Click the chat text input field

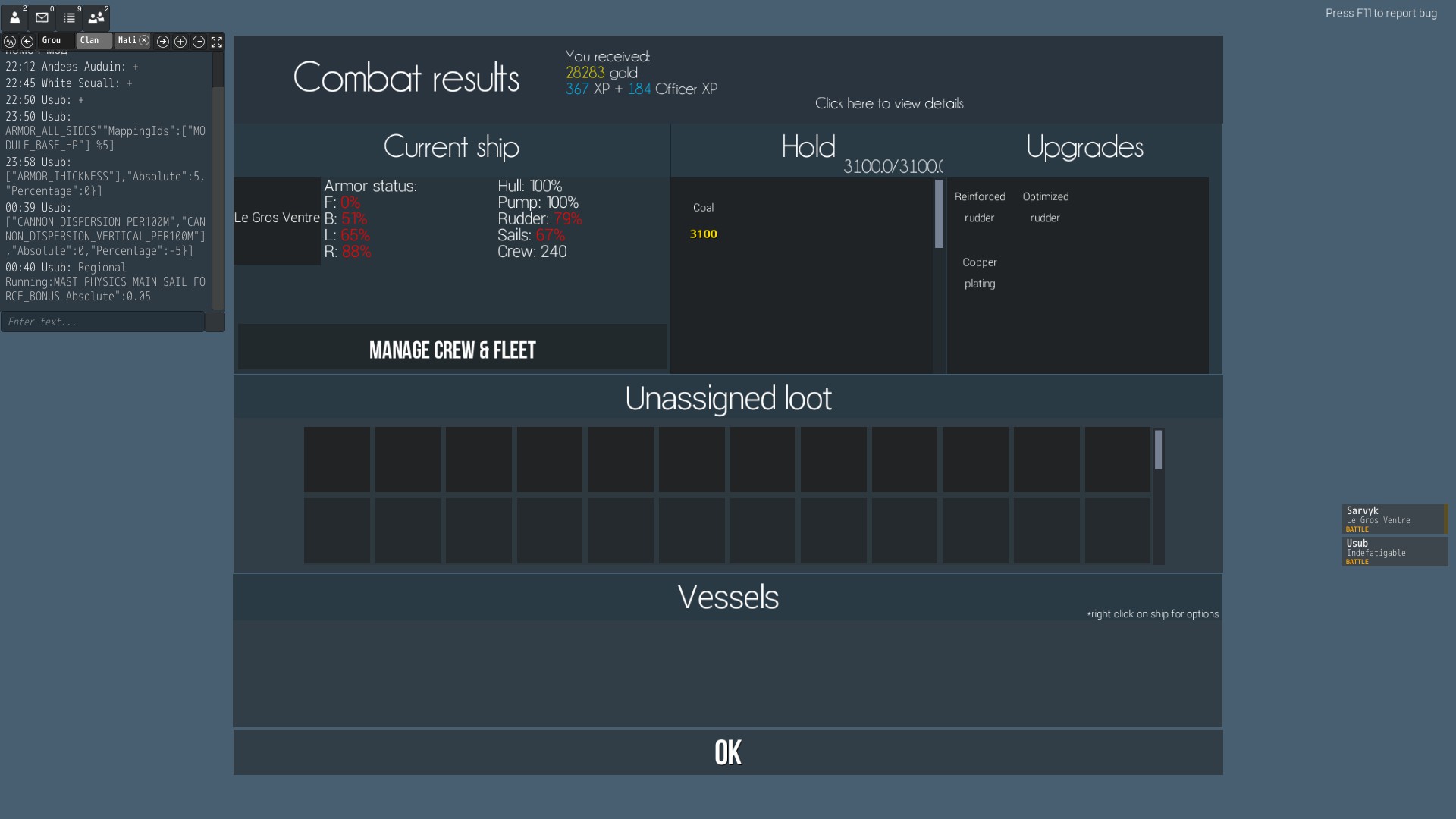[102, 322]
